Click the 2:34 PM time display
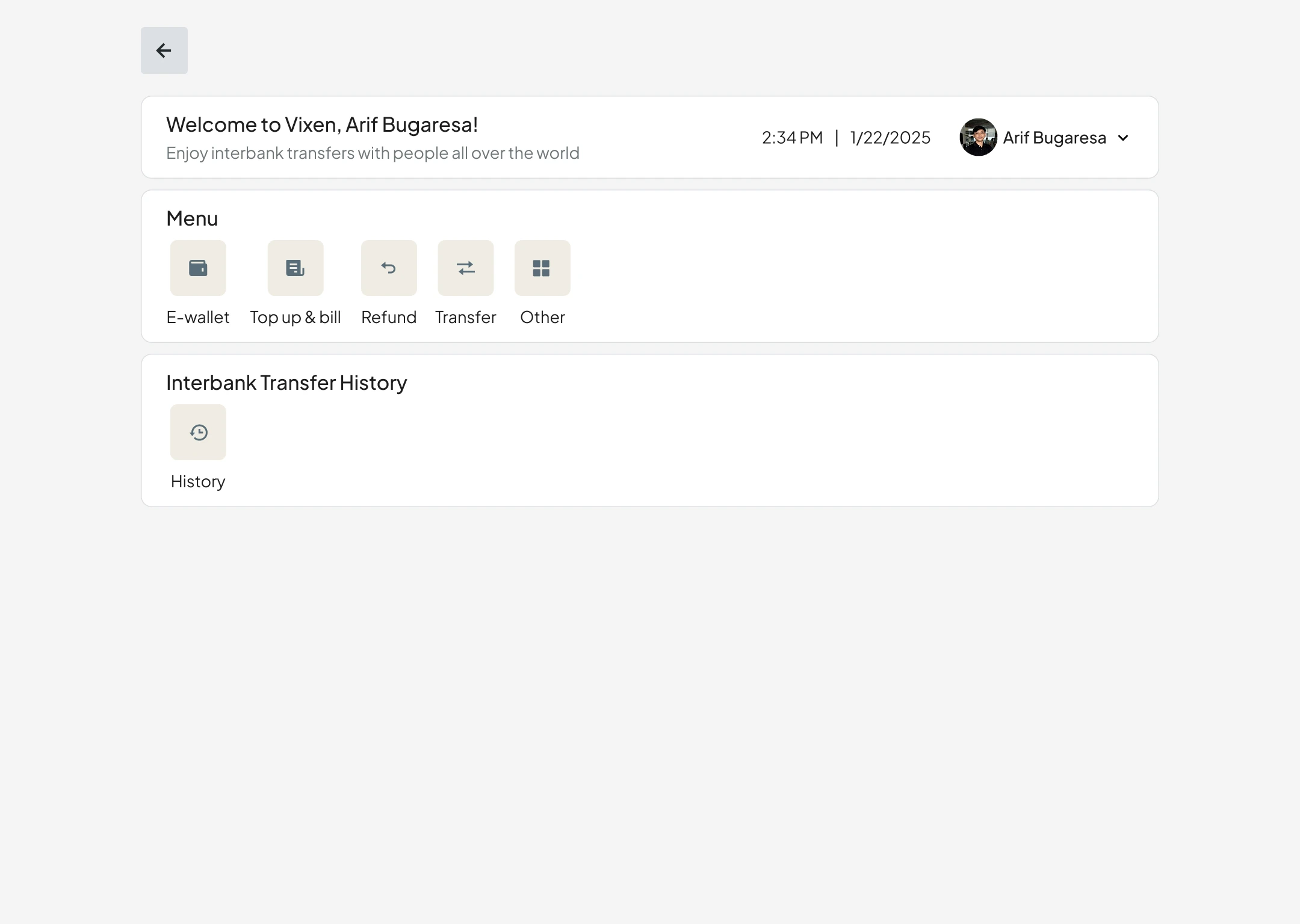 [x=792, y=138]
